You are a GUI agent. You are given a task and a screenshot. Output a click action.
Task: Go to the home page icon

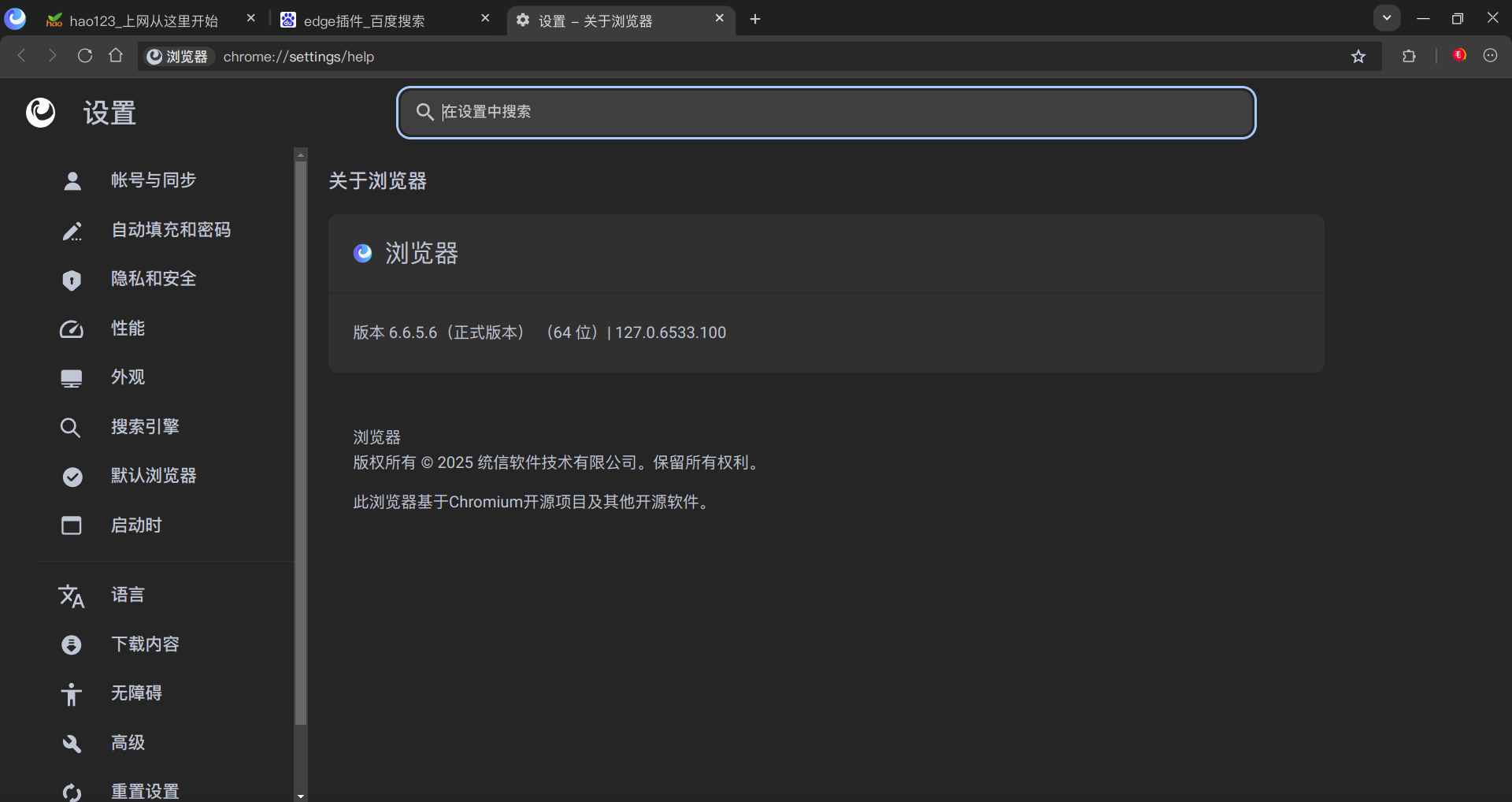116,56
